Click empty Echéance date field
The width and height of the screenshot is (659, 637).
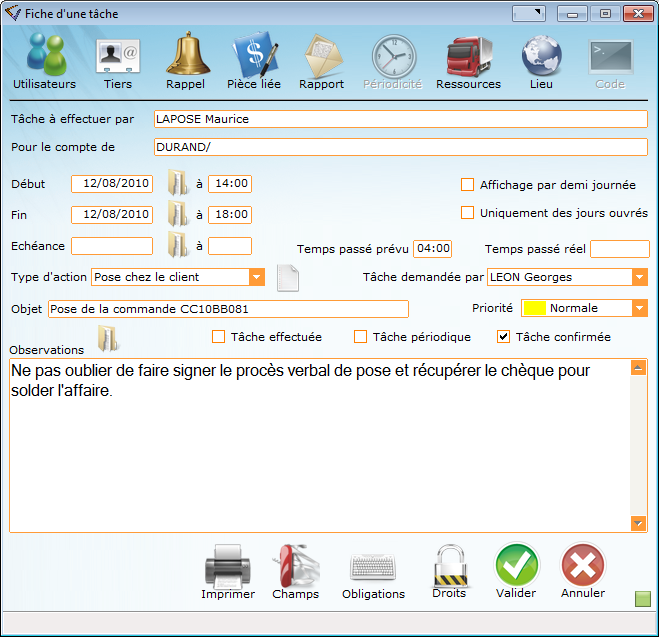[112, 246]
